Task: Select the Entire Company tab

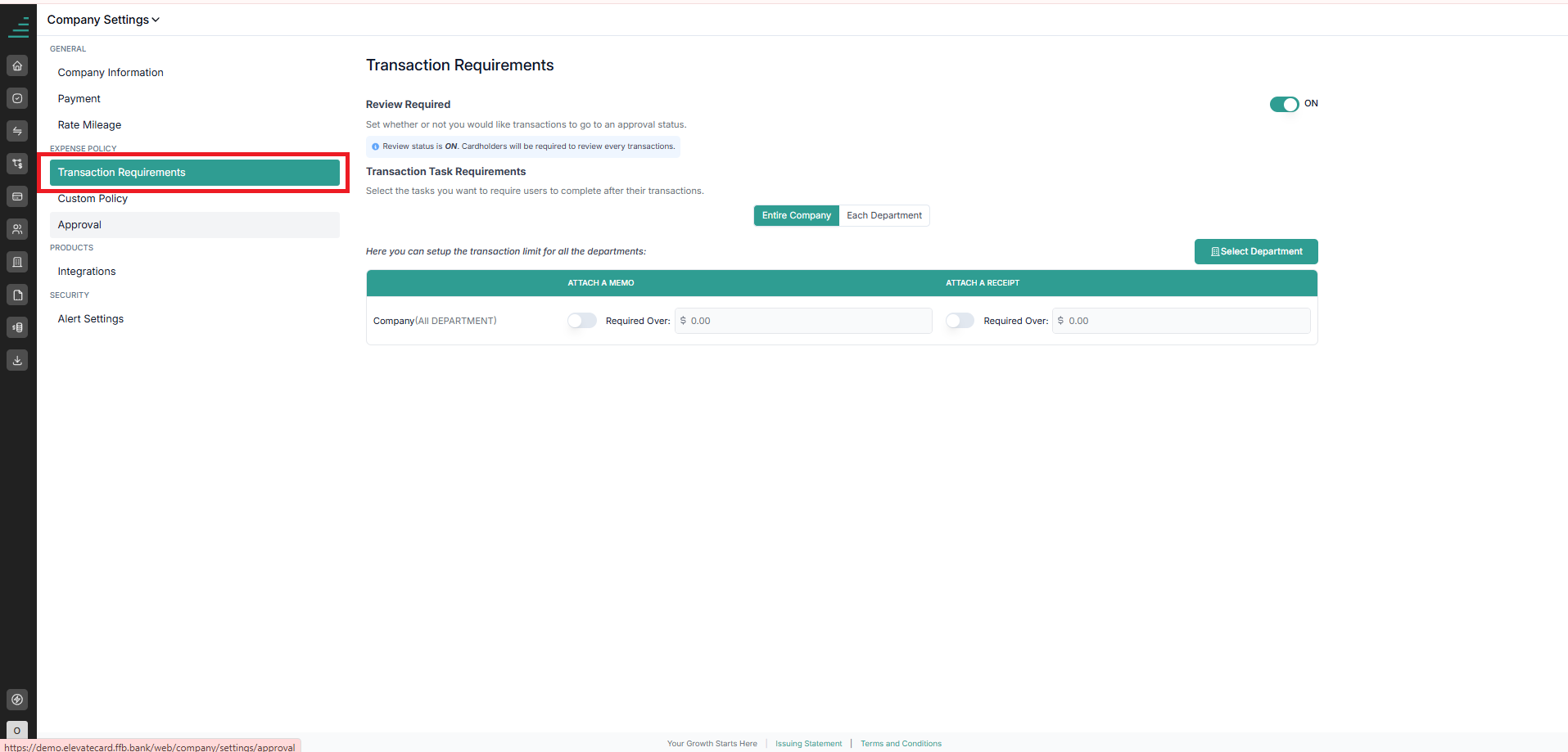Action: pyautogui.click(x=797, y=215)
